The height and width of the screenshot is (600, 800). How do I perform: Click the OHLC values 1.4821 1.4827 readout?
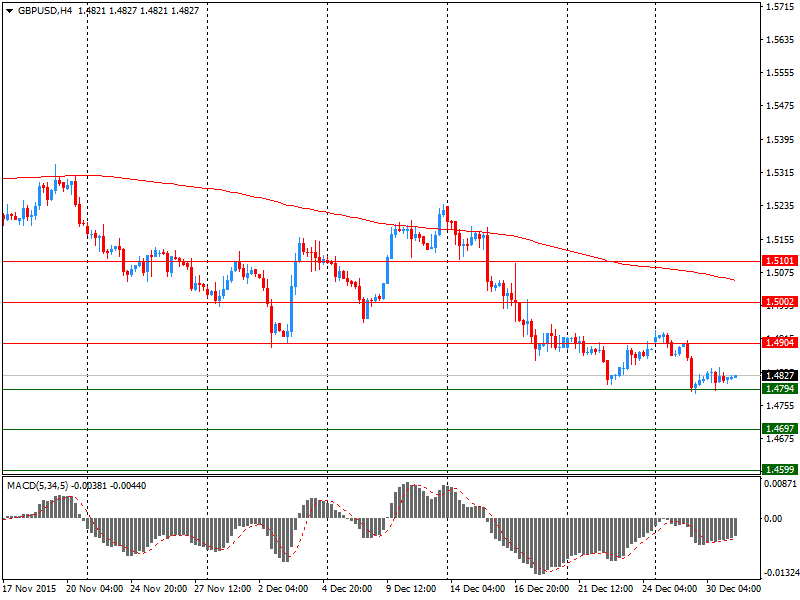pyautogui.click(x=138, y=11)
